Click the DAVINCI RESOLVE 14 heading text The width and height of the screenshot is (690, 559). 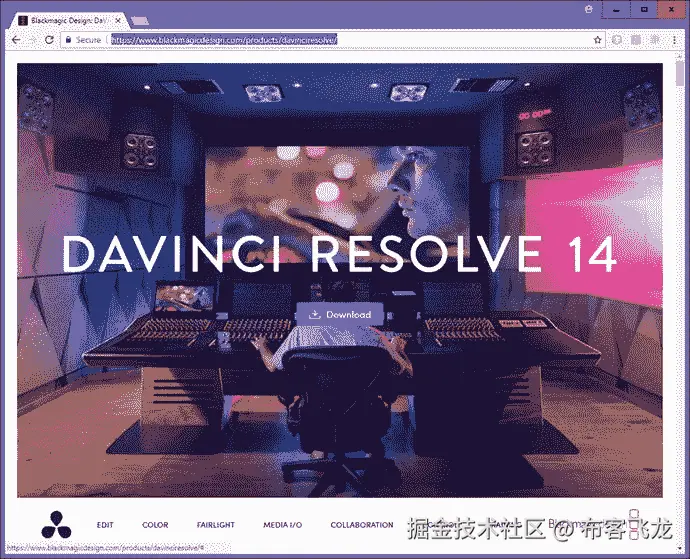pos(339,254)
